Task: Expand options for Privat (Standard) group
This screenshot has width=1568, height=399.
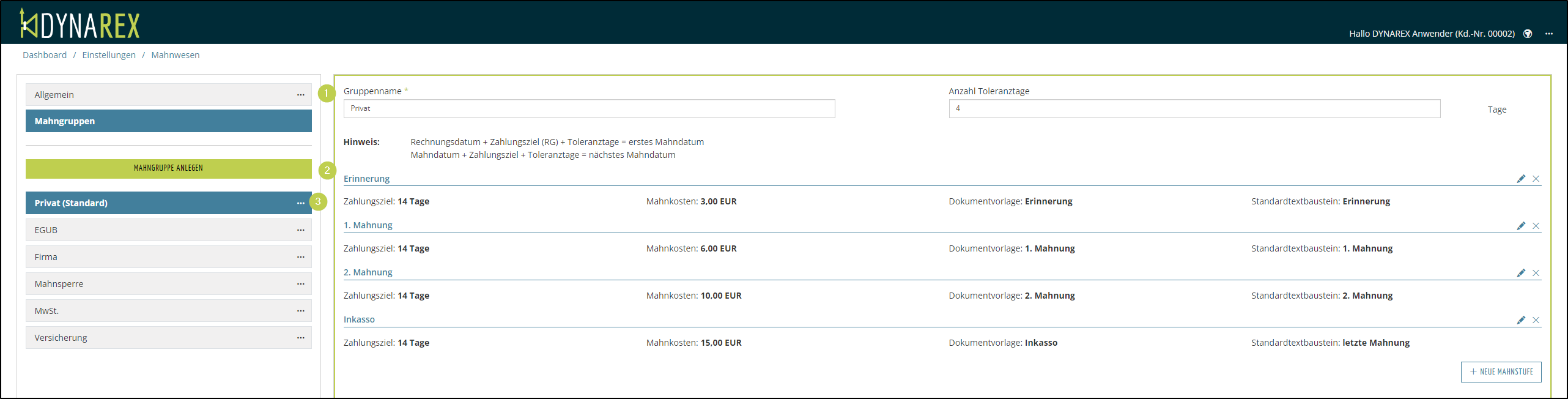Action: coord(300,203)
